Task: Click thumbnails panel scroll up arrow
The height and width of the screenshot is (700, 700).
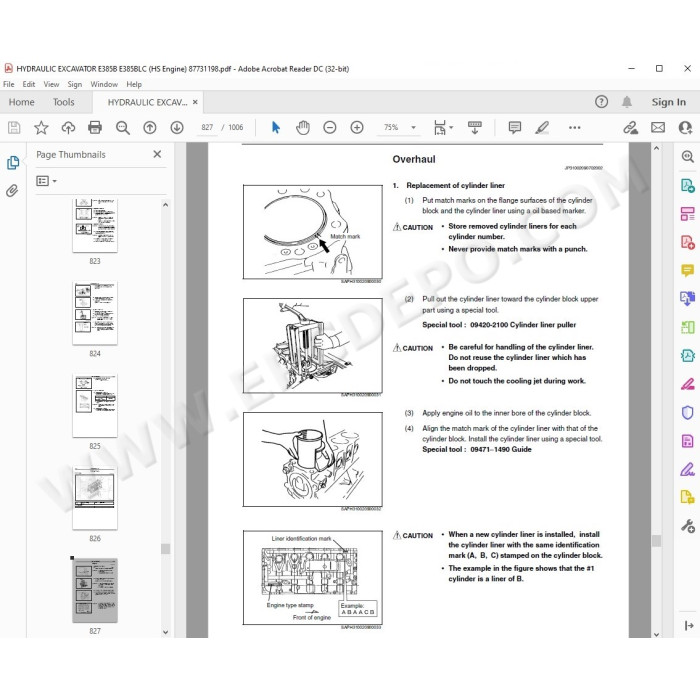Action: tap(166, 205)
